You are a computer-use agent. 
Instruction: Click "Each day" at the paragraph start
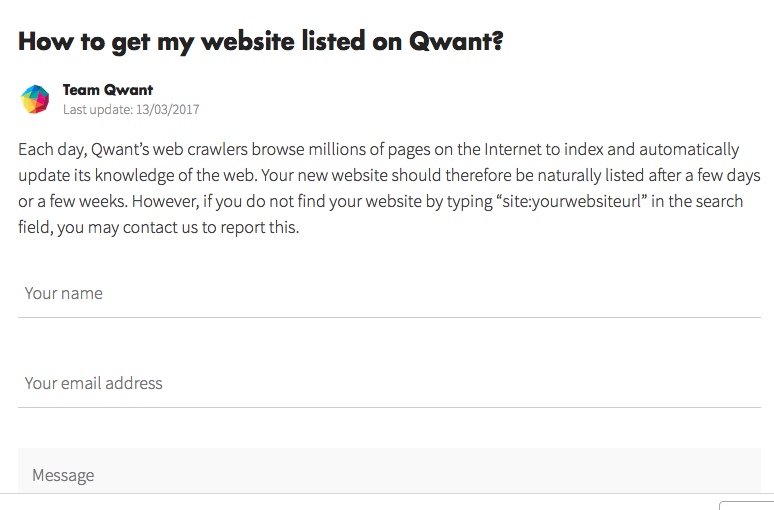tap(51, 150)
